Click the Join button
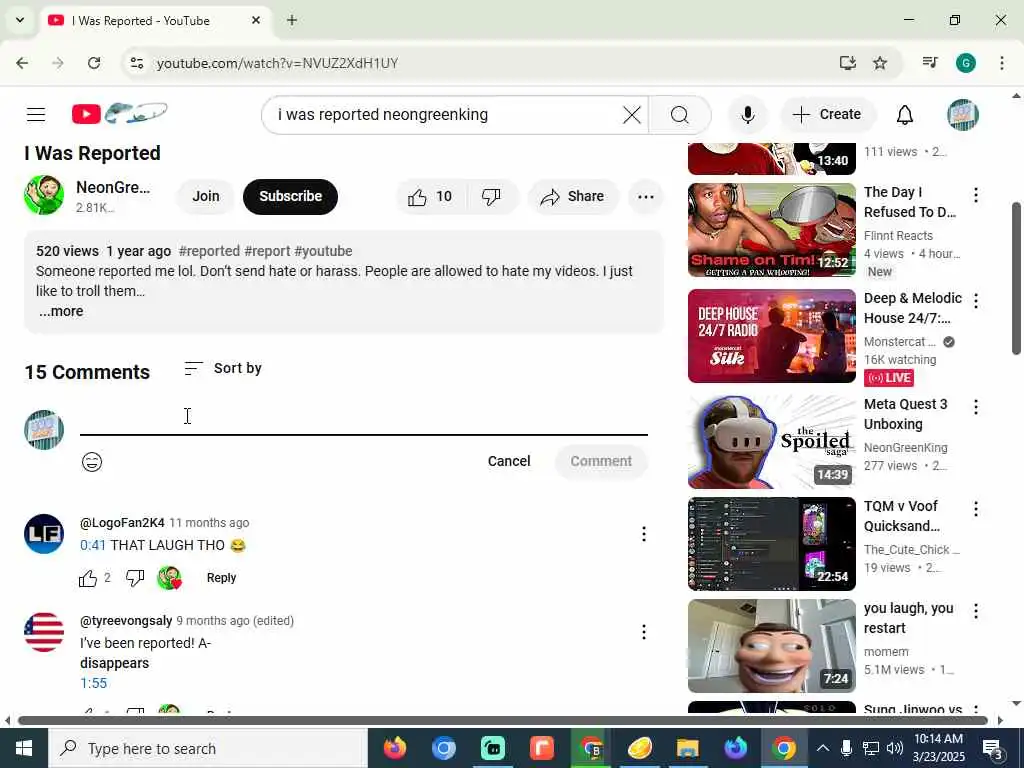Image resolution: width=1024 pixels, height=768 pixels. pyautogui.click(x=206, y=197)
